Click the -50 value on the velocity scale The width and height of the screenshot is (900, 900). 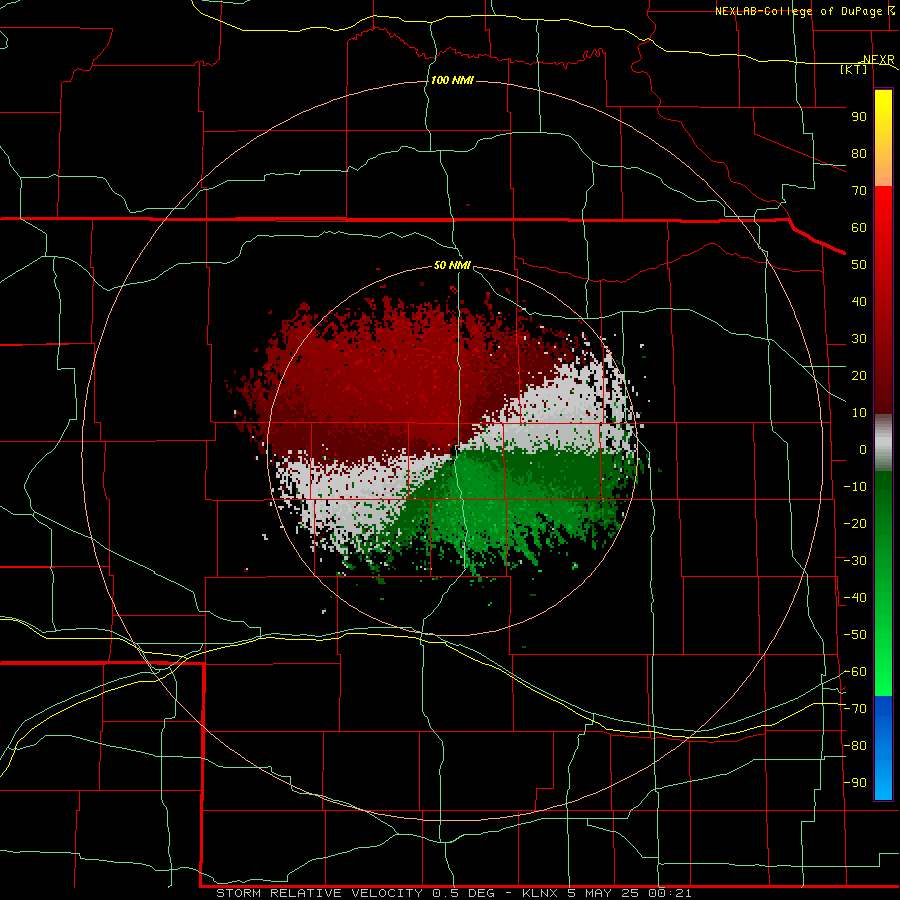[x=855, y=635]
